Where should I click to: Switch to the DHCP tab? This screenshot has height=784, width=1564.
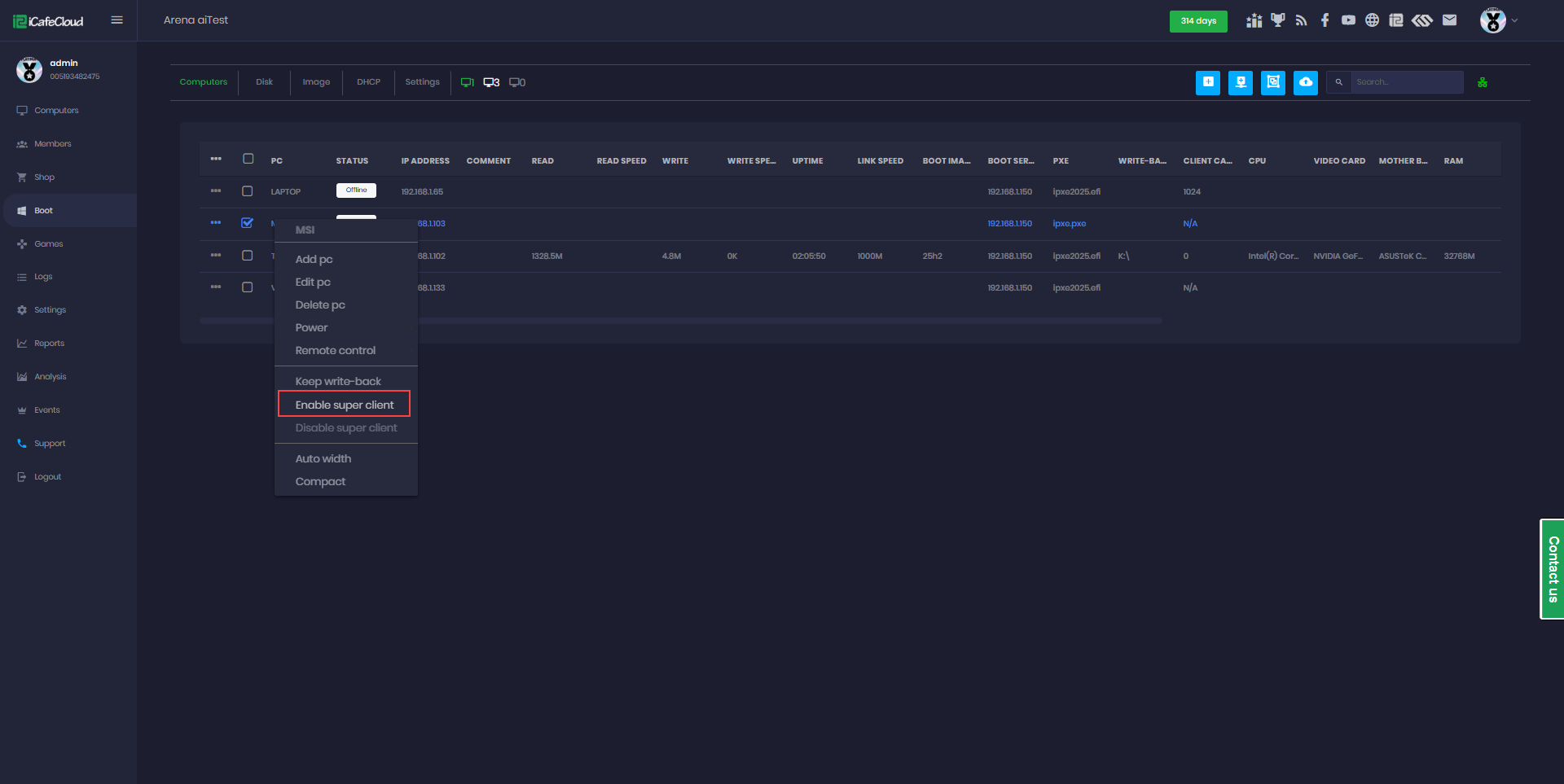click(x=368, y=82)
